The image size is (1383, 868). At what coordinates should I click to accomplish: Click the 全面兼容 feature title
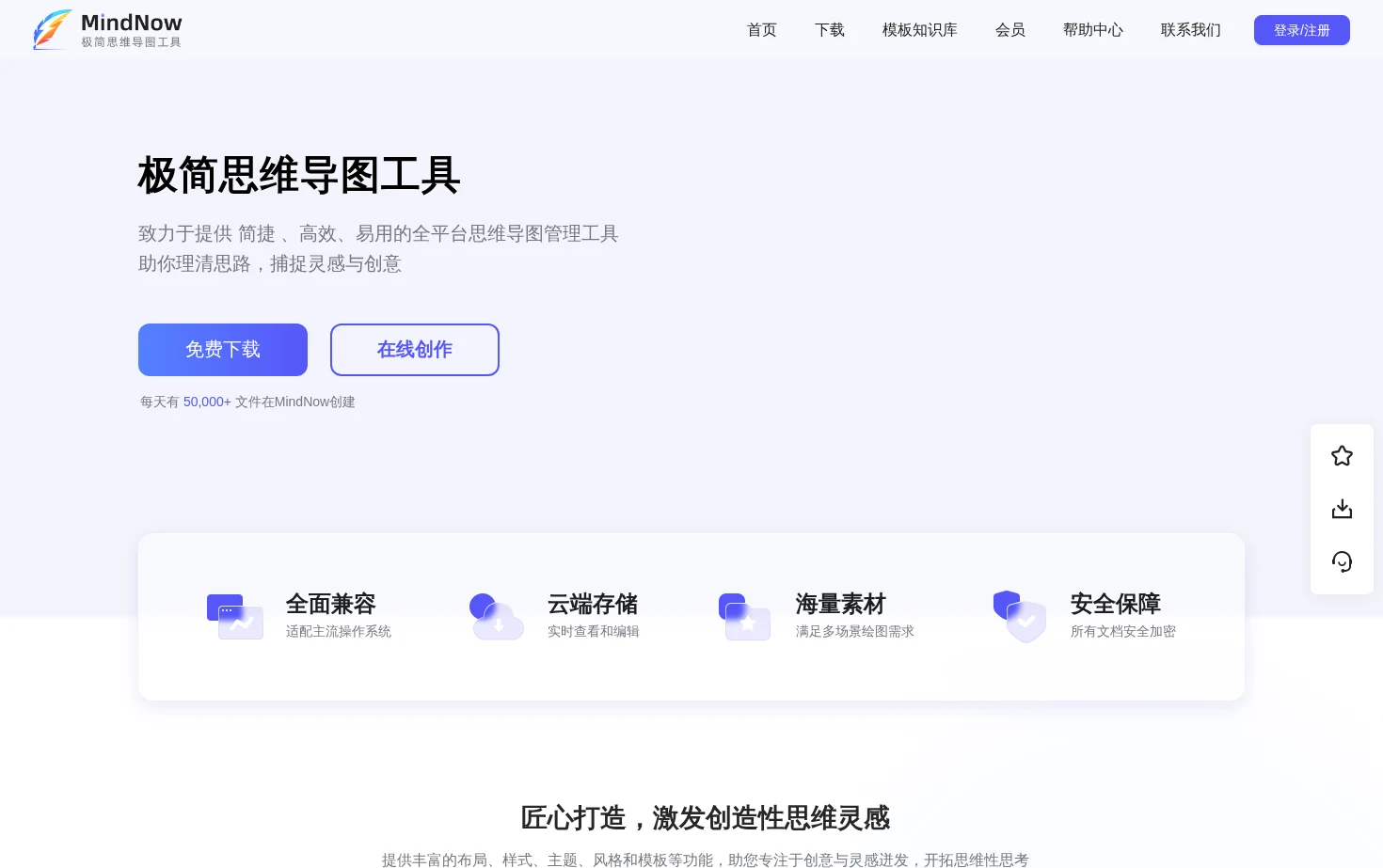[x=331, y=604]
